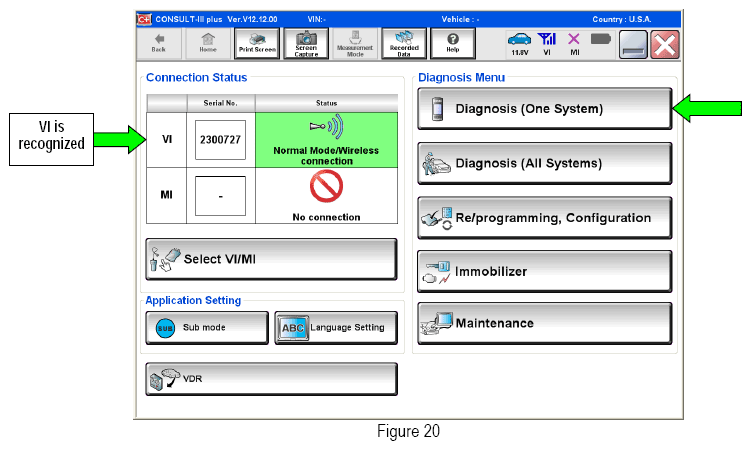Click VI serial number 2300727 field

pyautogui.click(x=220, y=140)
